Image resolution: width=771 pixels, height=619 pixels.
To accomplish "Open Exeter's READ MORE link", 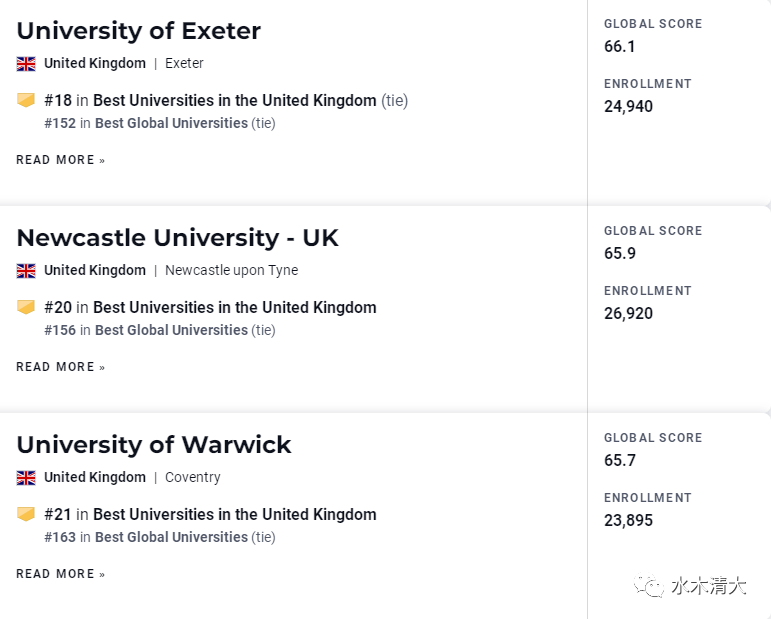I will click(60, 160).
